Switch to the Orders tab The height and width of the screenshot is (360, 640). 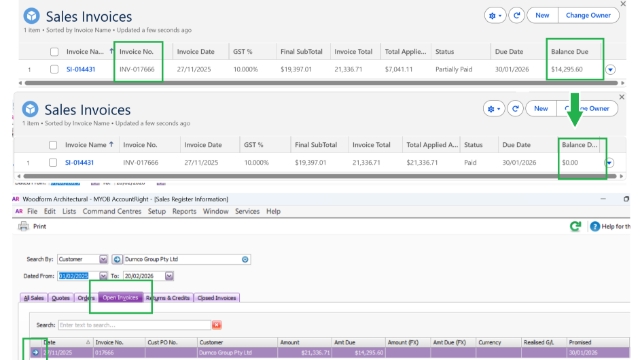coord(86,298)
